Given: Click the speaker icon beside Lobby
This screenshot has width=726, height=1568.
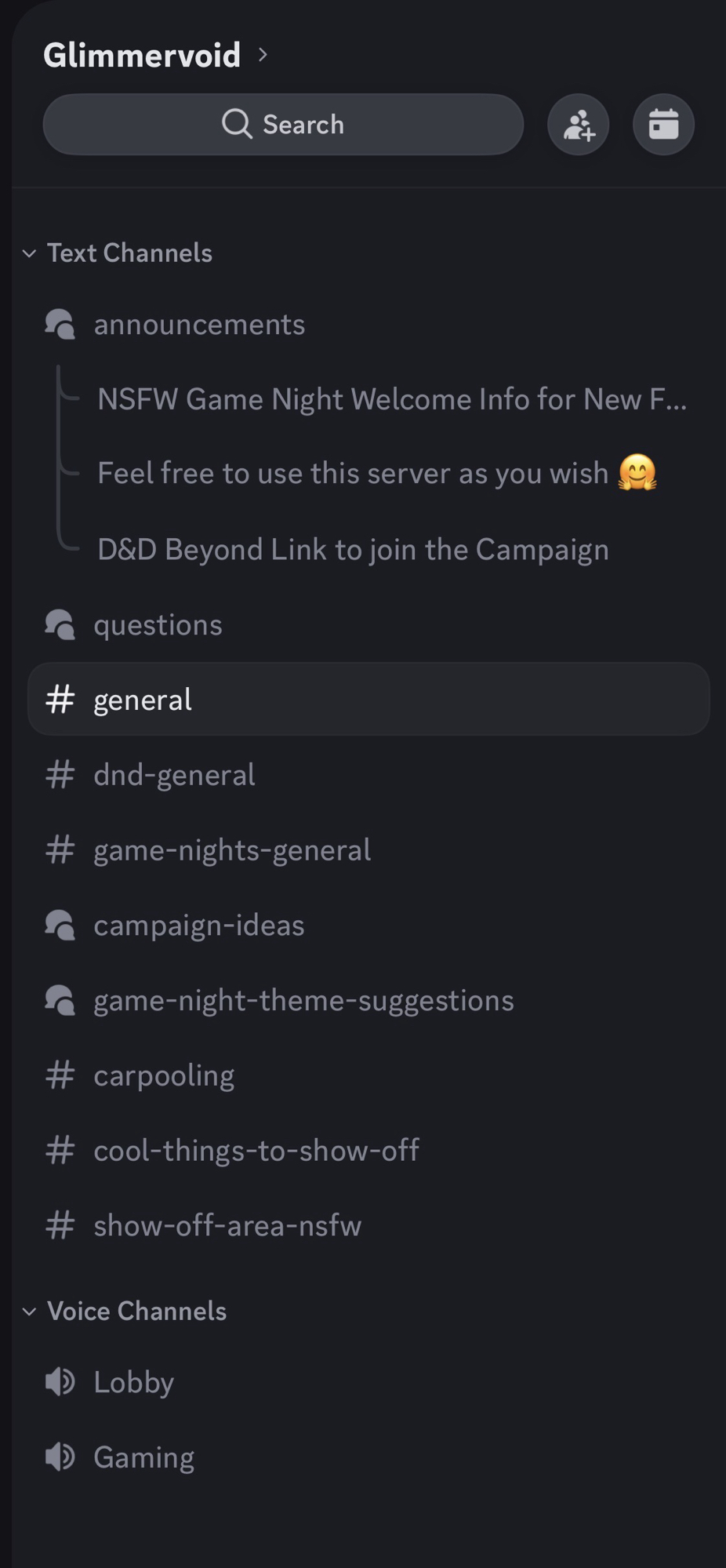Looking at the screenshot, I should [60, 1382].
